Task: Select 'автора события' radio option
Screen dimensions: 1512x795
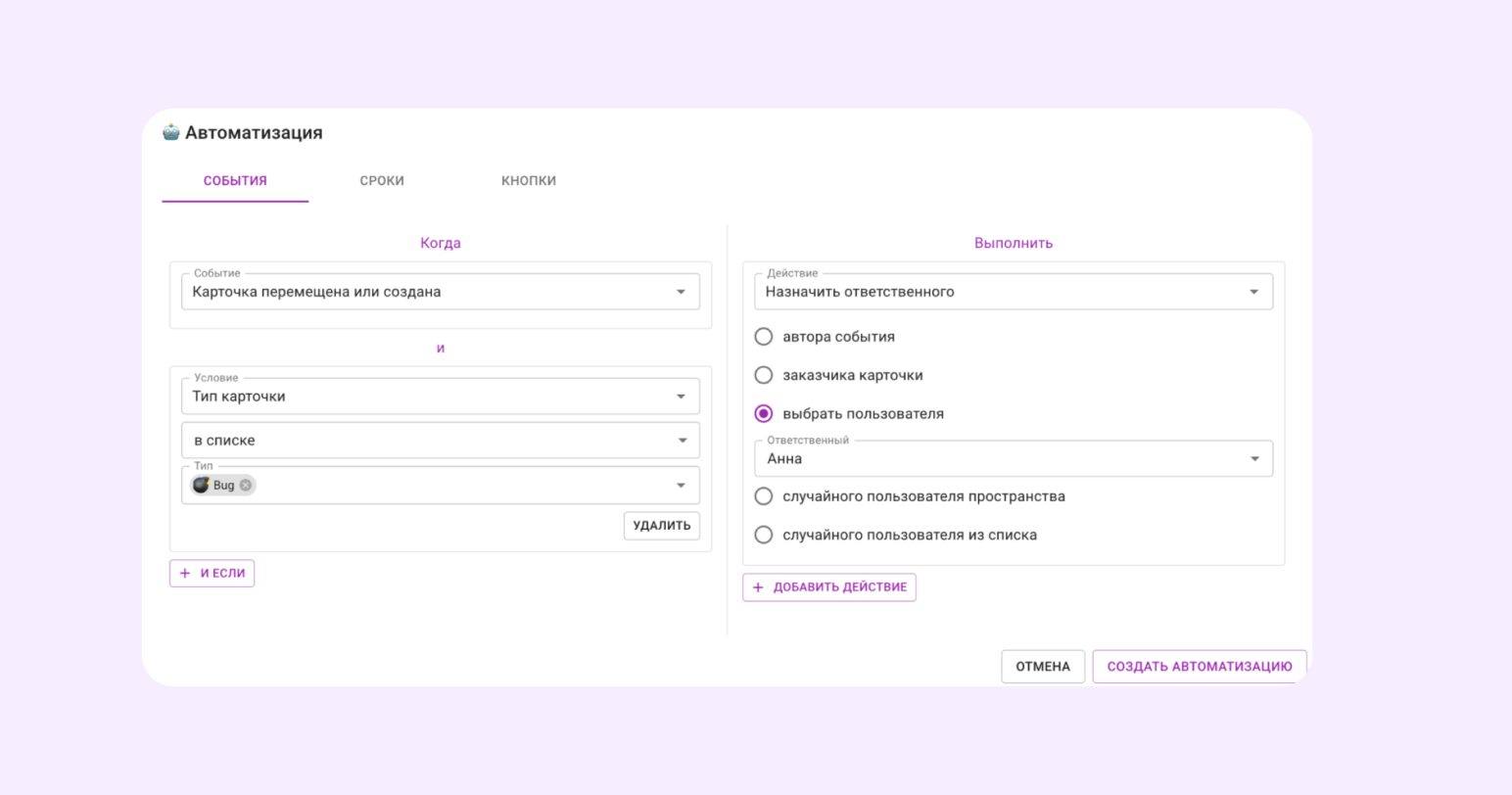Action: [764, 337]
